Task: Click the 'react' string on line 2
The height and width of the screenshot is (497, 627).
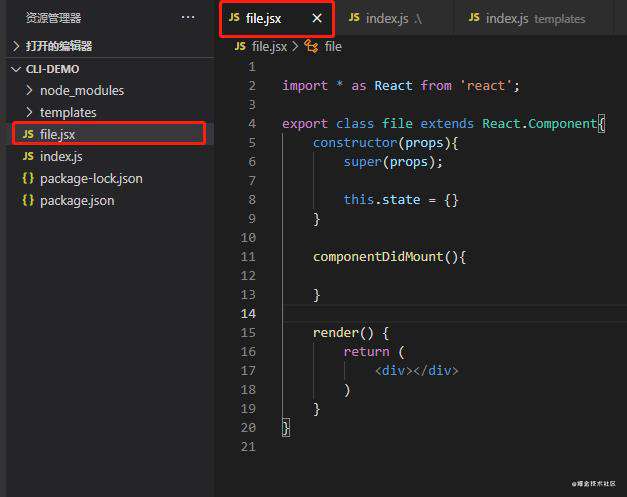Action: point(485,86)
